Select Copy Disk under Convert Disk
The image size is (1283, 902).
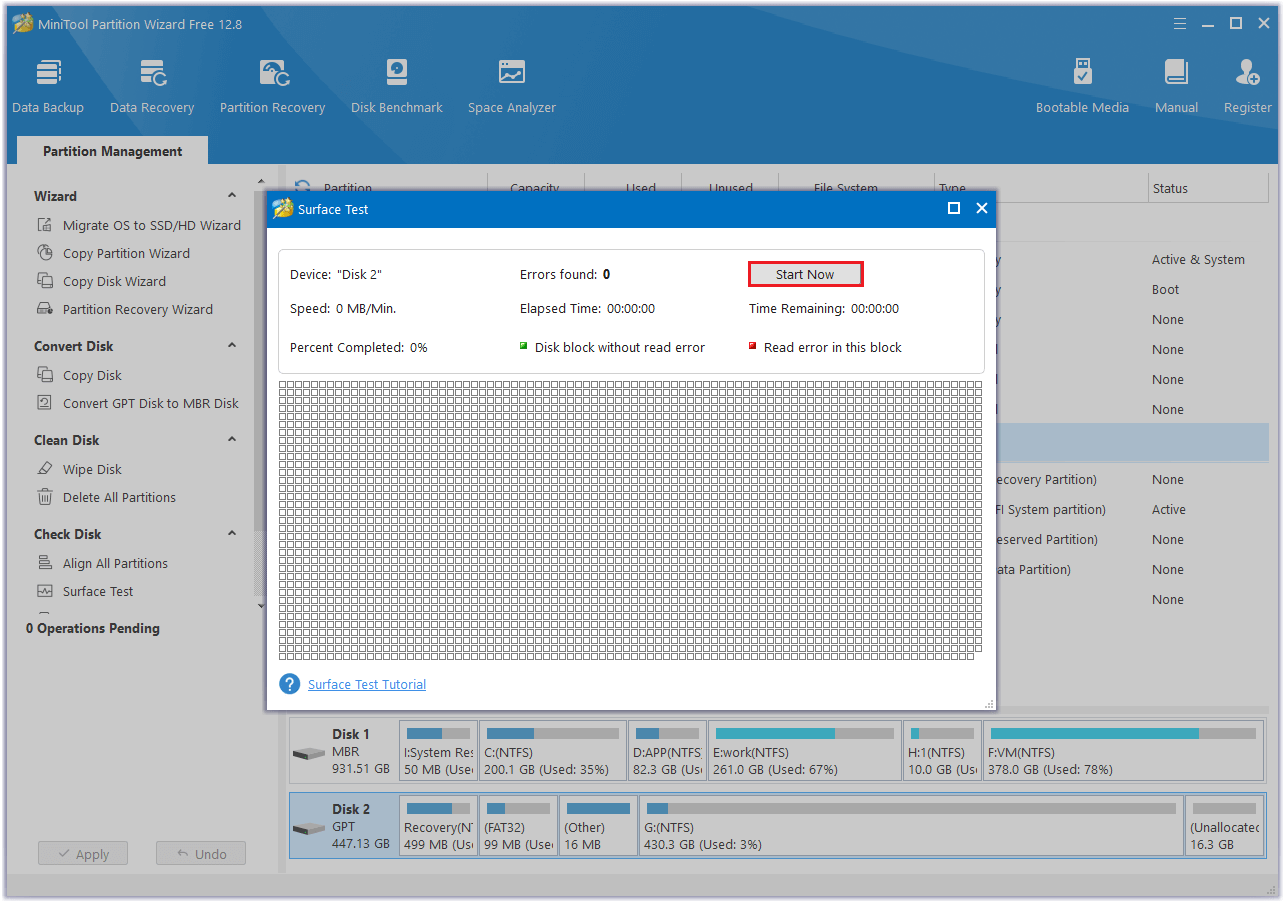click(79, 375)
